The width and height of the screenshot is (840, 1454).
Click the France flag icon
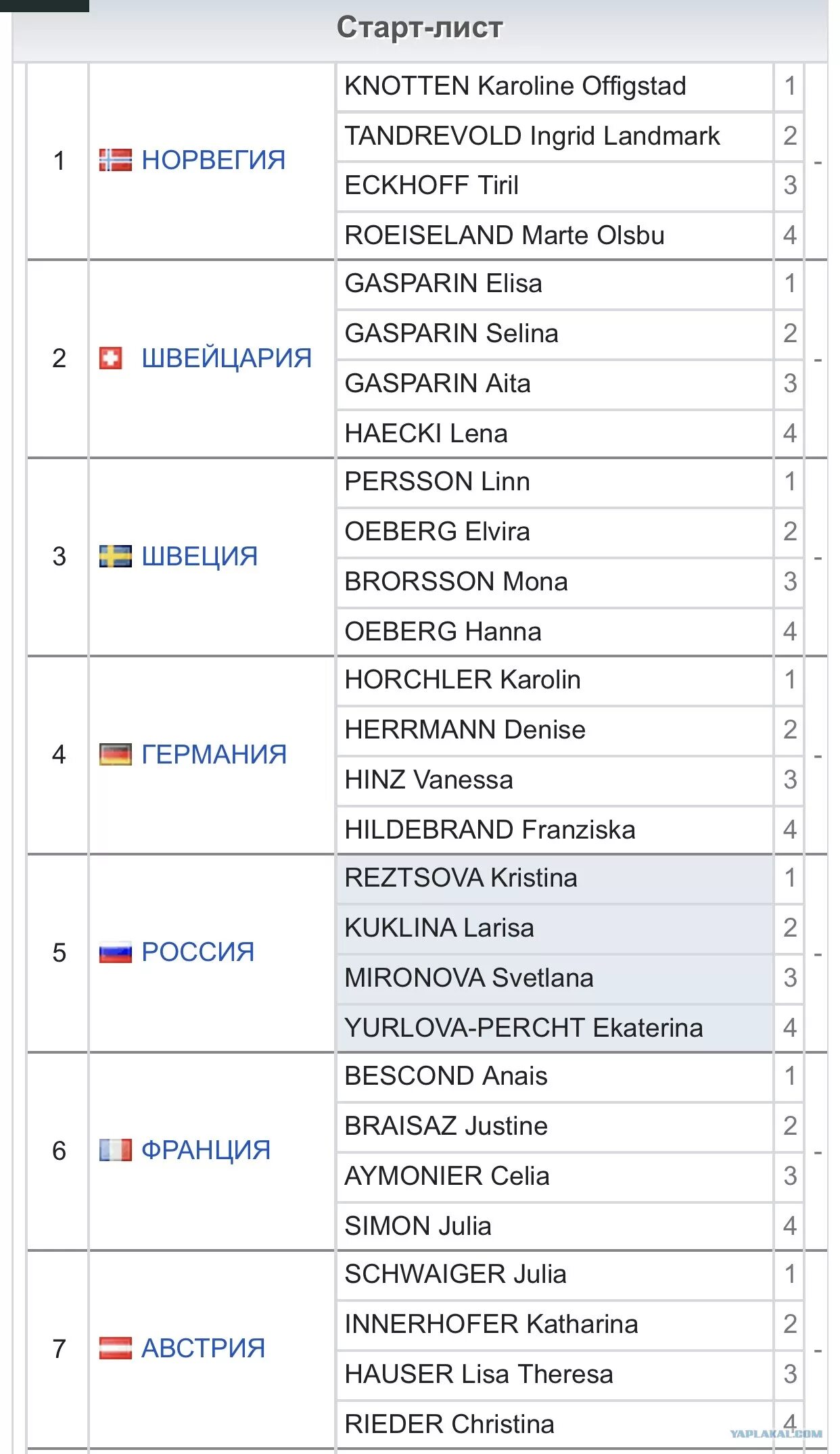(x=115, y=1150)
